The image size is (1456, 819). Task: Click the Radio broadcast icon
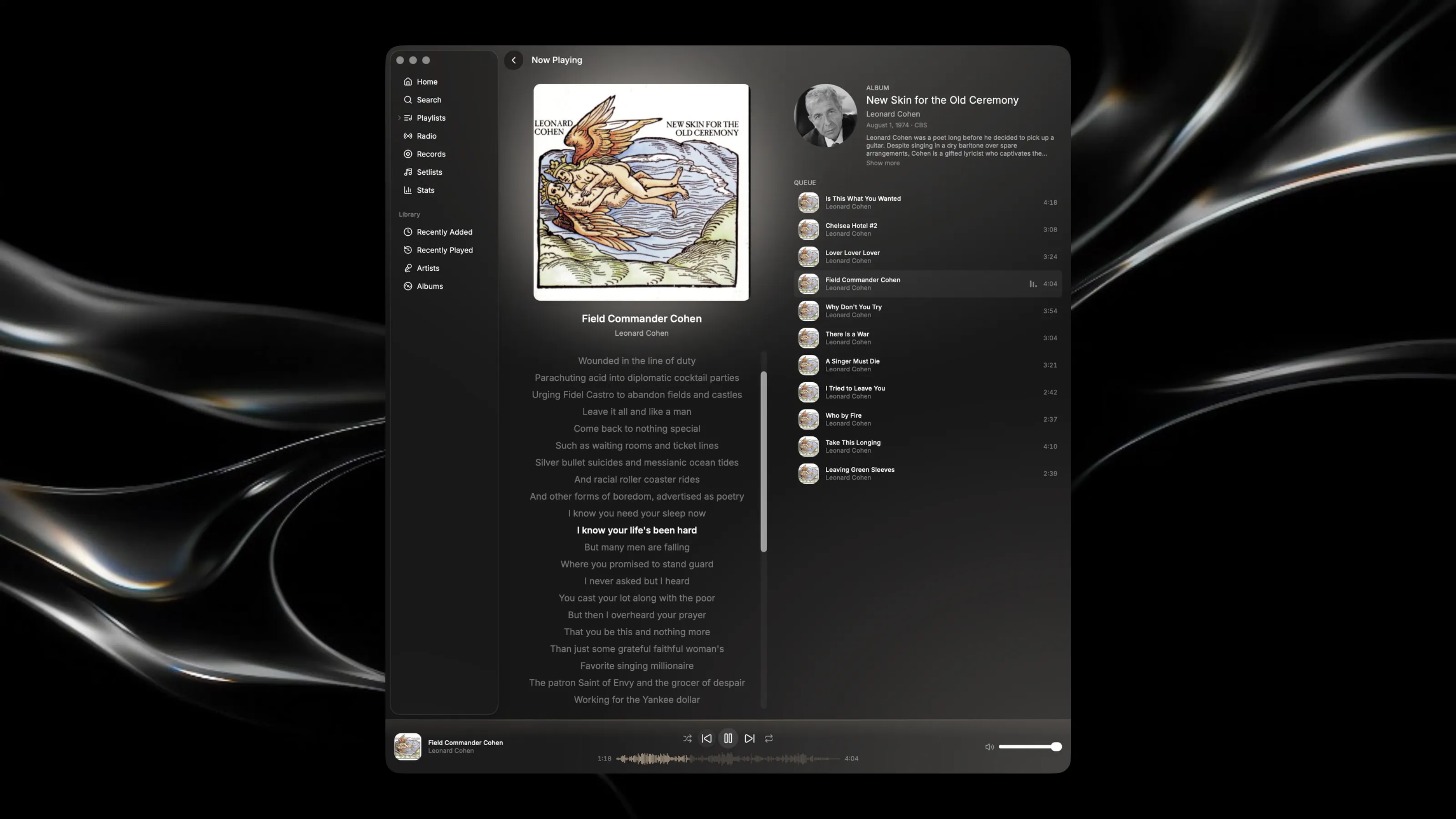coord(408,136)
